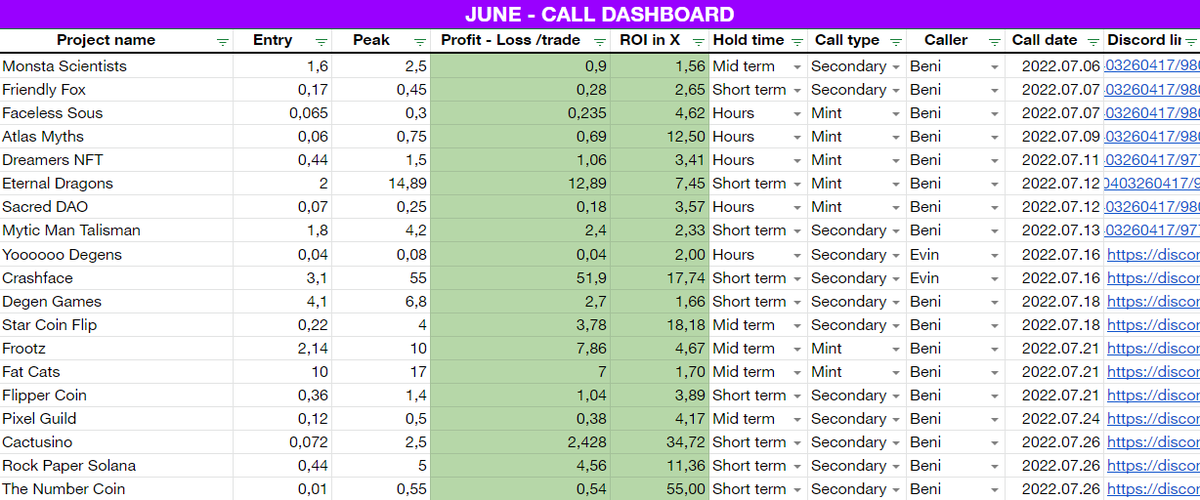Open Discord link for Monsta Scientists
Viewport: 1200px width, 500px height.
pos(1152,66)
